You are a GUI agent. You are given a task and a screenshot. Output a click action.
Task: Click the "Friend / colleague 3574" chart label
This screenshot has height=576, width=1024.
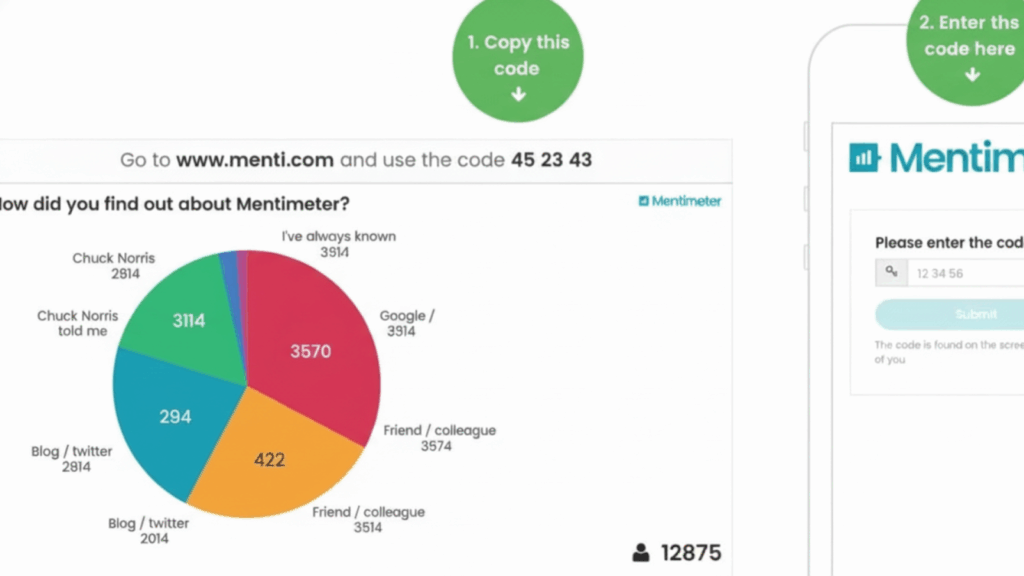coord(440,438)
